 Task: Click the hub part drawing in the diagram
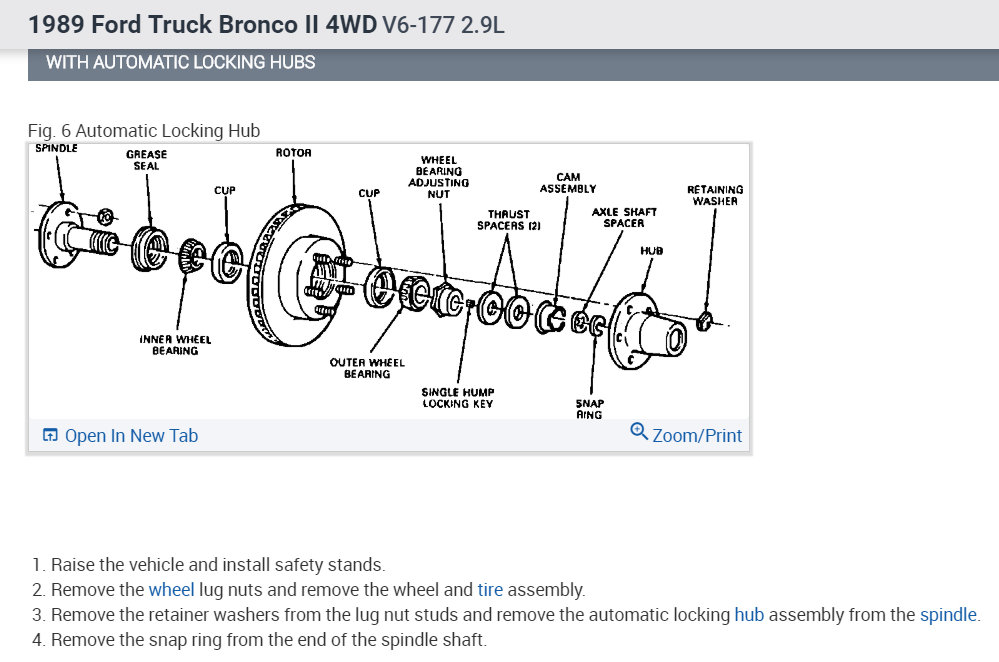point(646,331)
